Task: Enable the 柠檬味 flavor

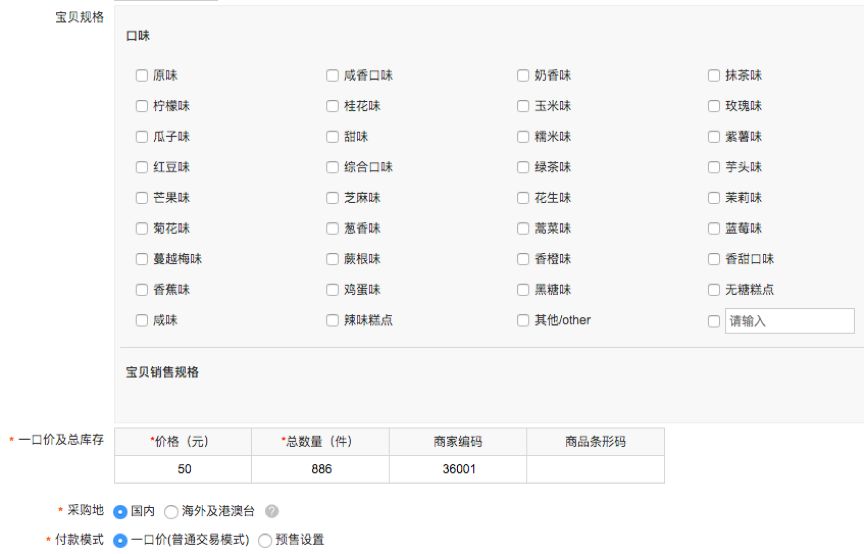Action: pos(142,106)
